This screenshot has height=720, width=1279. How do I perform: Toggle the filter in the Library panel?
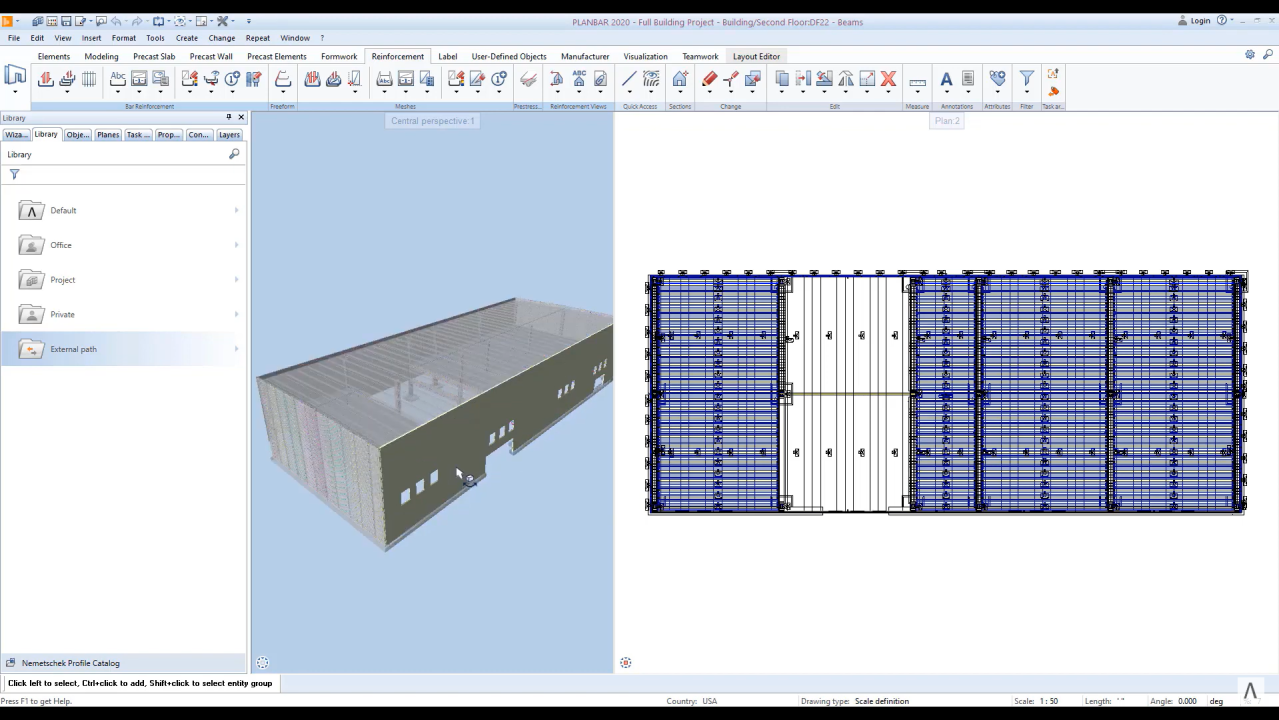click(x=14, y=174)
